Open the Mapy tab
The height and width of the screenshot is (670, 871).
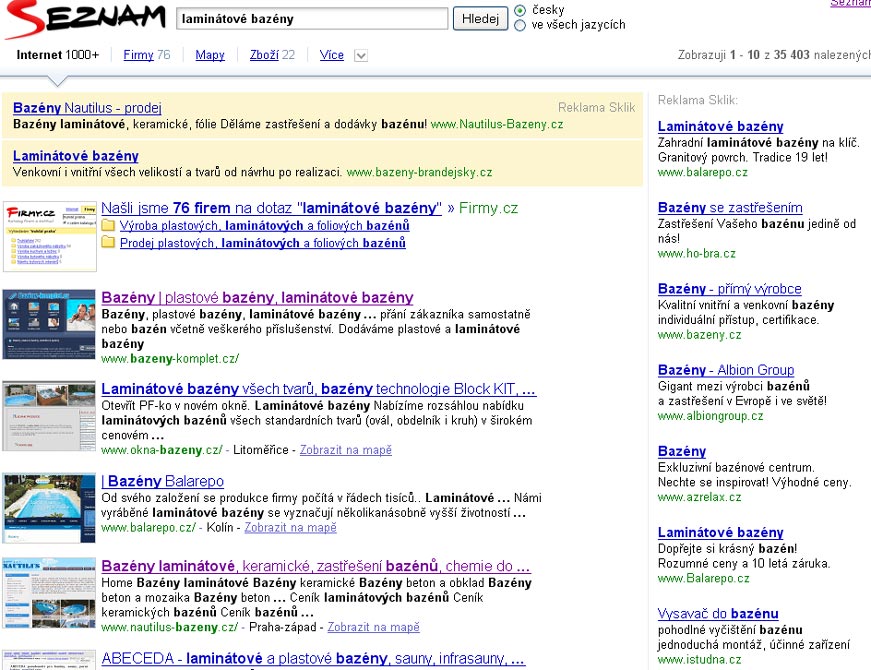(x=210, y=55)
